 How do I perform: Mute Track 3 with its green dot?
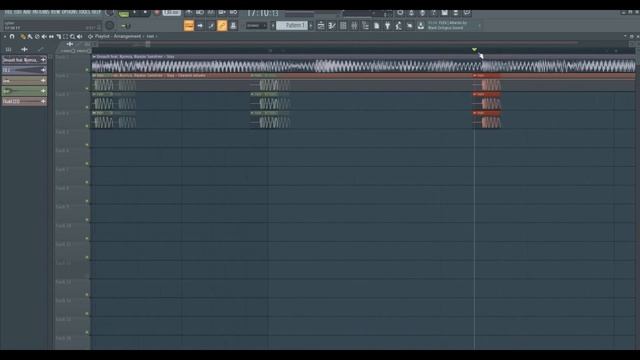tap(87, 107)
